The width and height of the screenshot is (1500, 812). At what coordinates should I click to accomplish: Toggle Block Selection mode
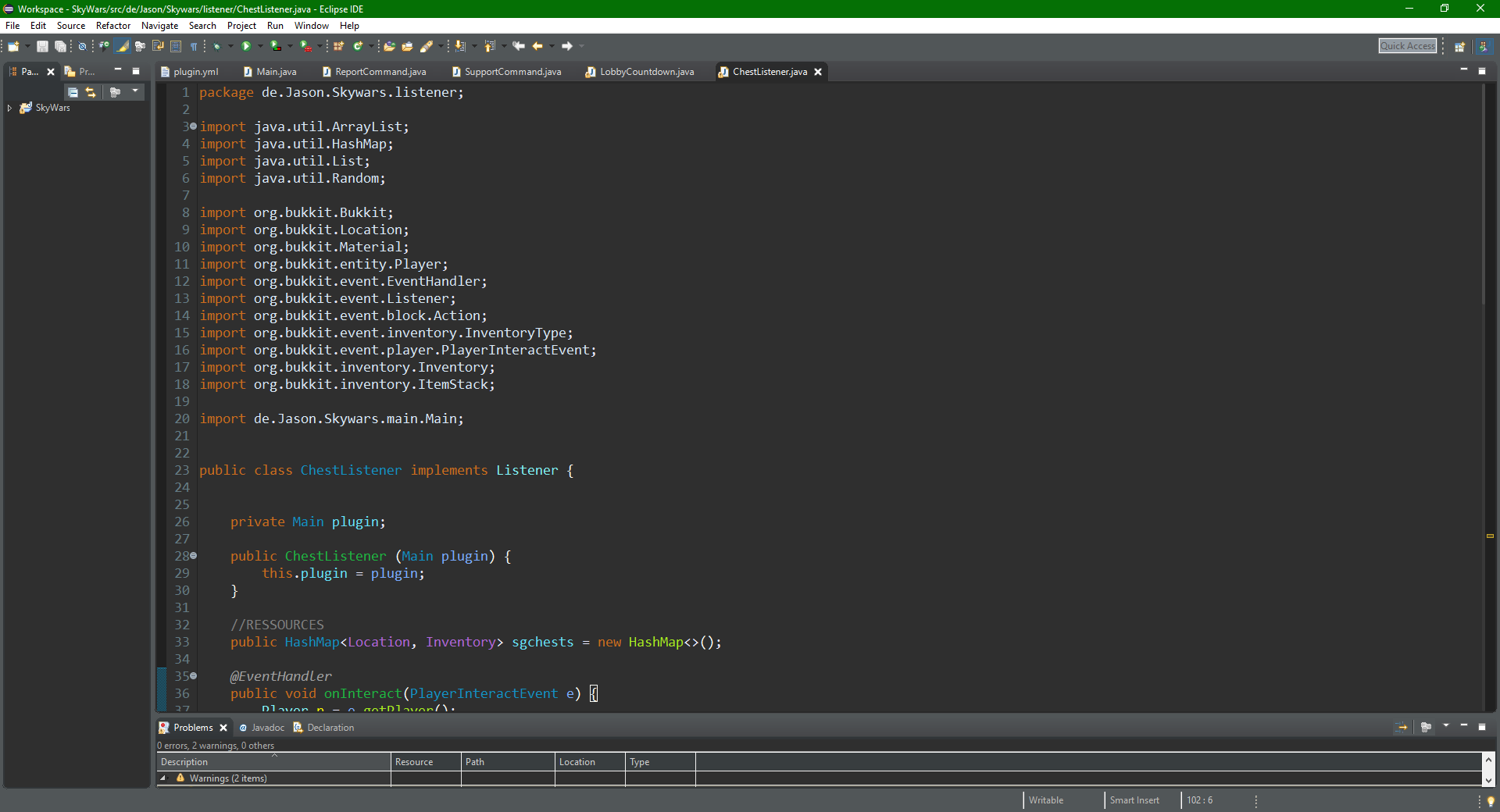(x=176, y=47)
